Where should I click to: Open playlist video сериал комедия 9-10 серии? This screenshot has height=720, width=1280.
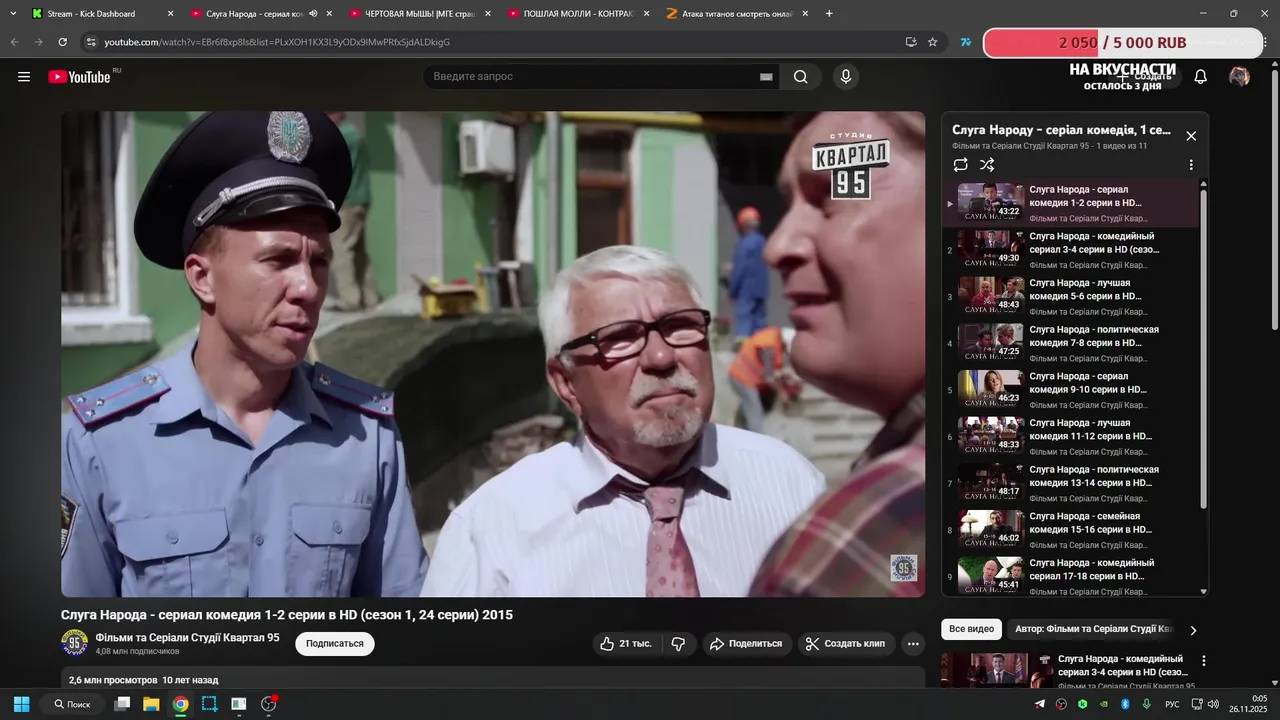(1071, 390)
